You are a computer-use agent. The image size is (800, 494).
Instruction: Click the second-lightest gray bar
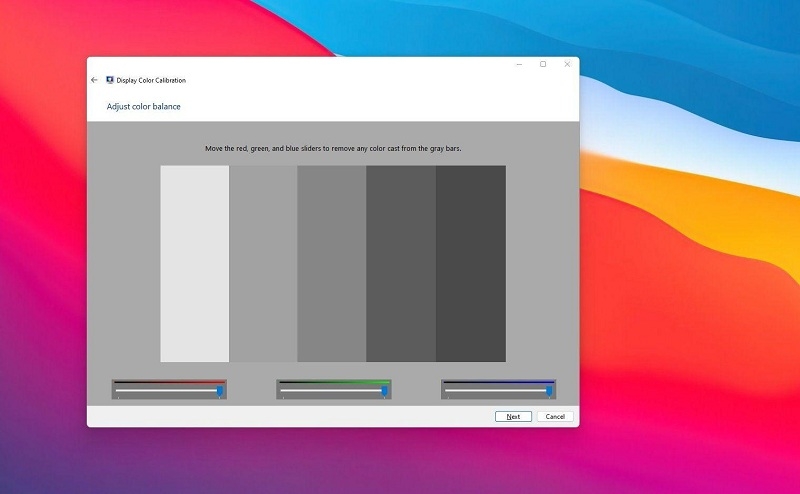click(x=263, y=263)
